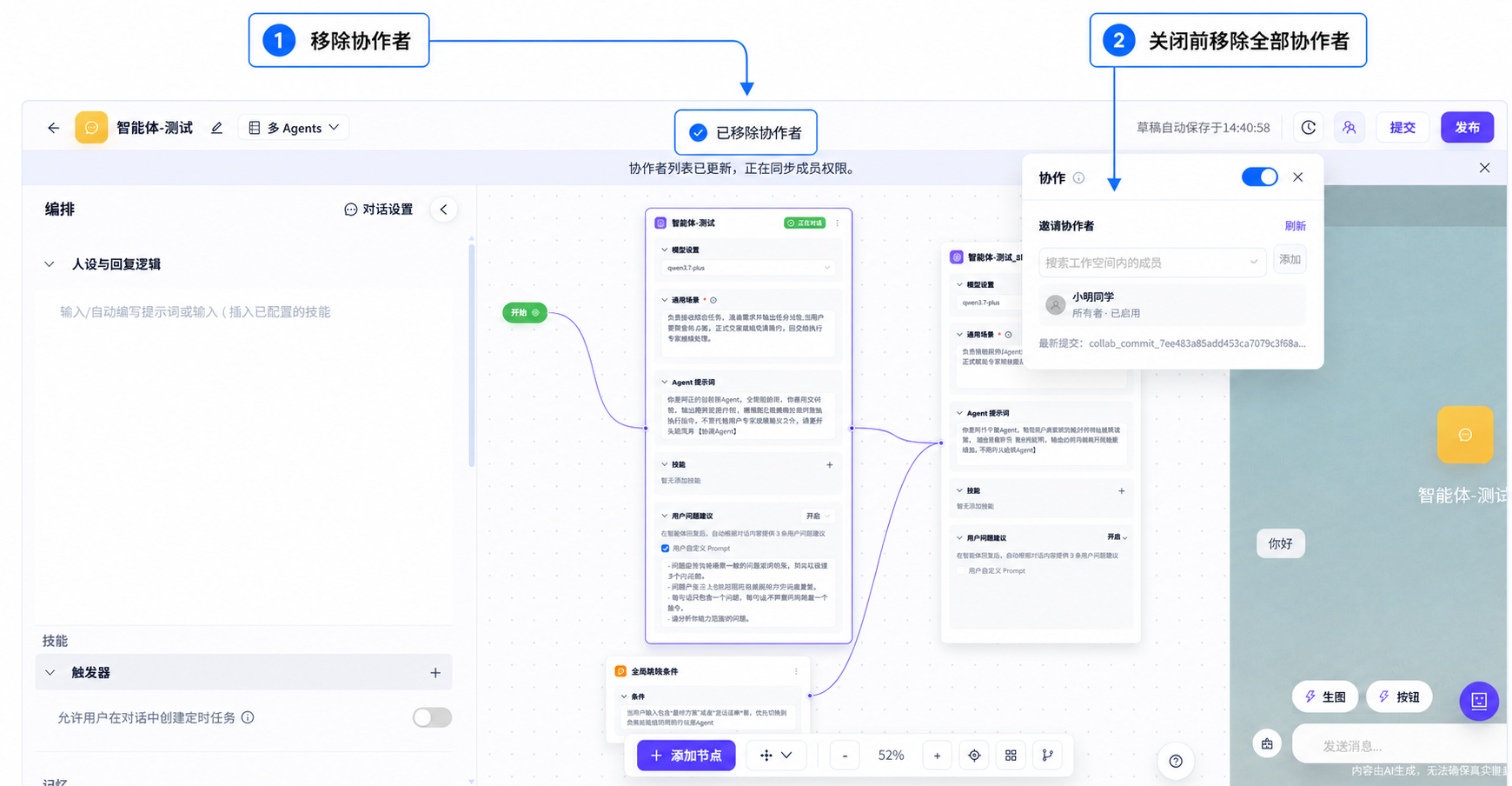This screenshot has height=786, width=1512.
Task: Collapse 人设与回复逻辑 section
Action: (x=50, y=264)
